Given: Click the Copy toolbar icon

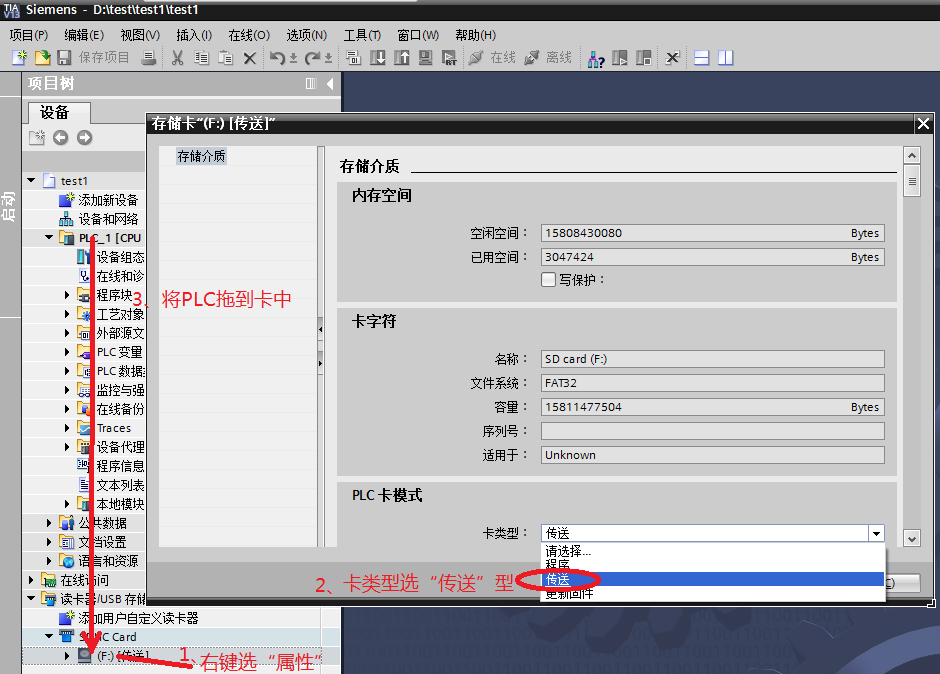Looking at the screenshot, I should 201,58.
